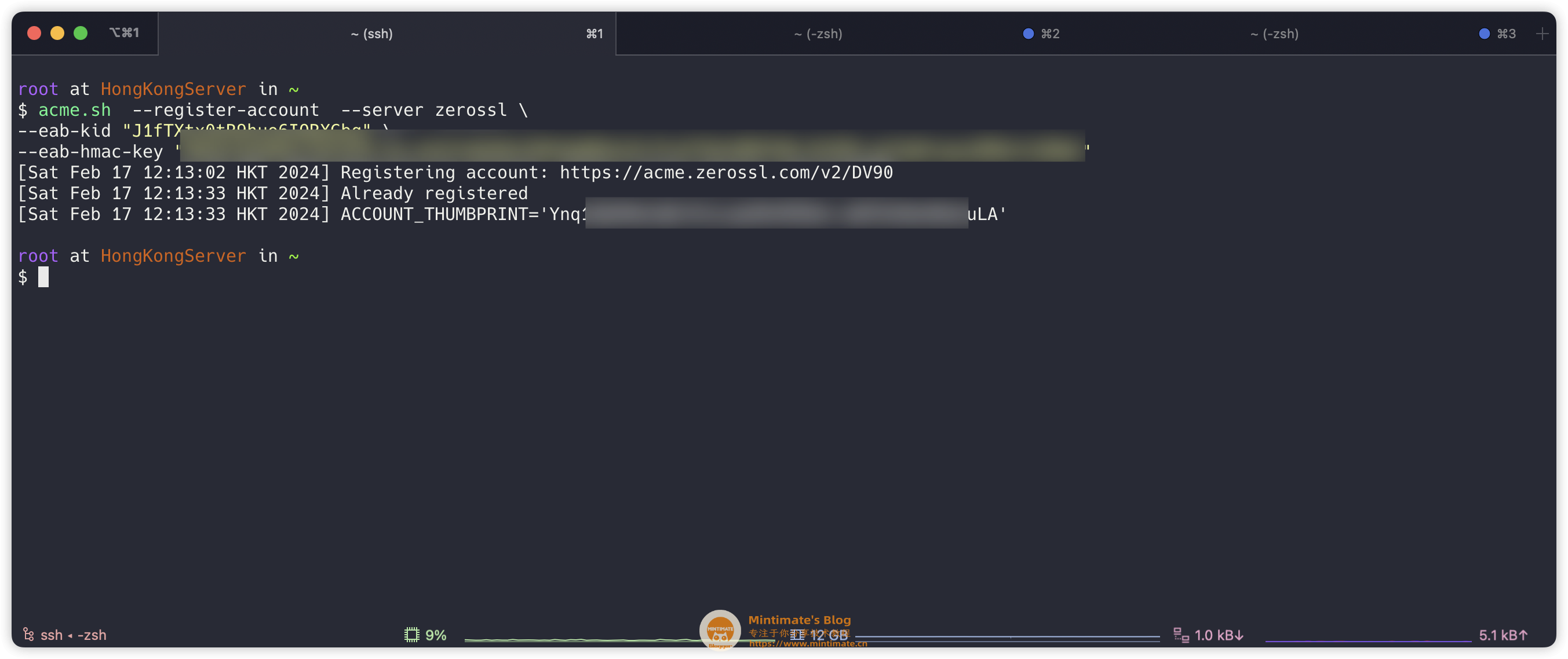This screenshot has width=1568, height=659.
Task: Maximize the window with the green button
Action: [81, 33]
